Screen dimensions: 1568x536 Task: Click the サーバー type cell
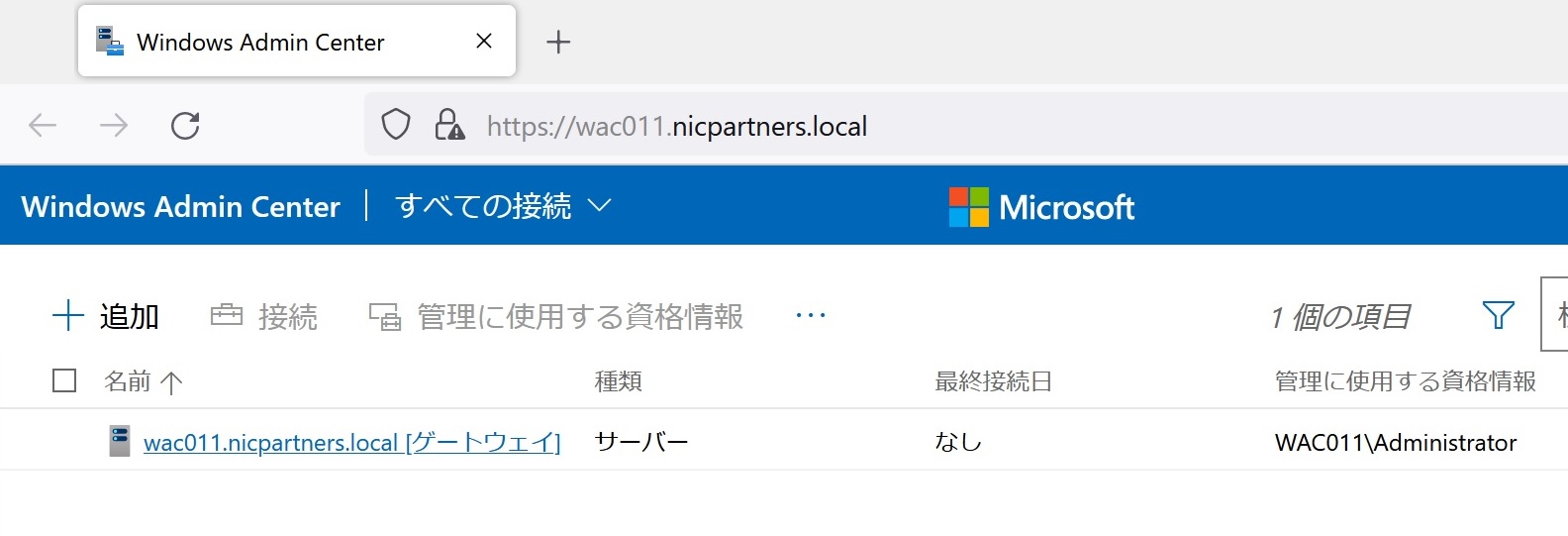click(641, 442)
